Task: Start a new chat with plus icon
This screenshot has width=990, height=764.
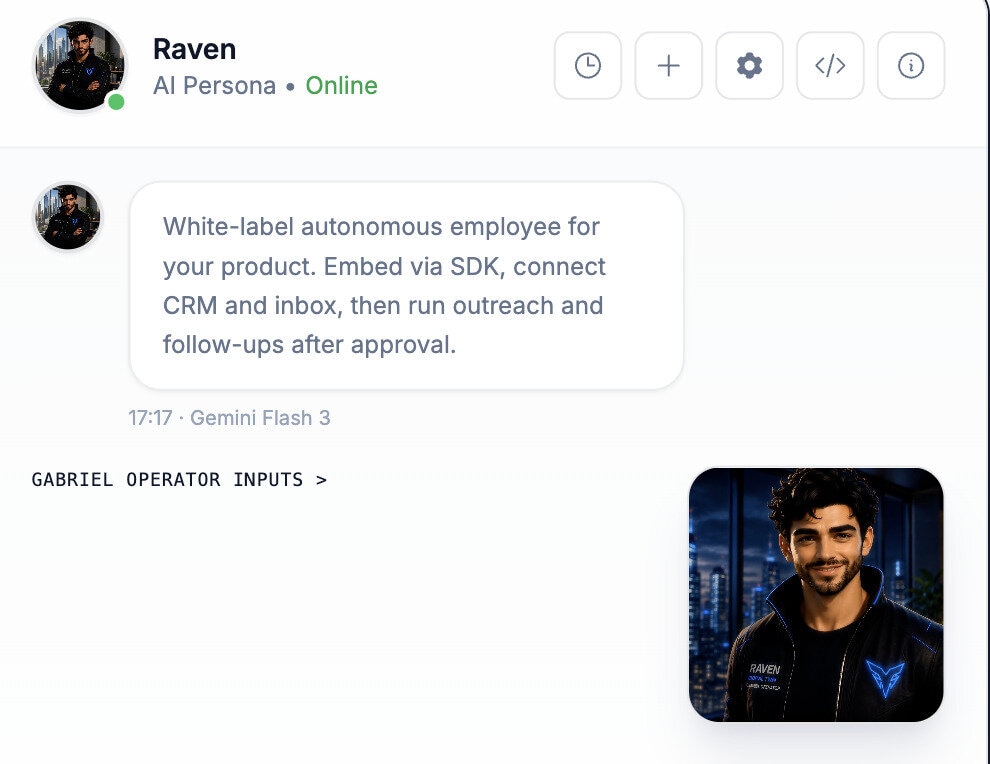Action: point(669,66)
